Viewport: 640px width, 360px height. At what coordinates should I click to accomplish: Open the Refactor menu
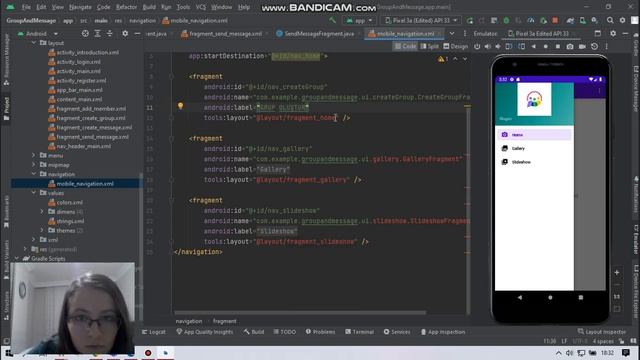tap(126, 7)
